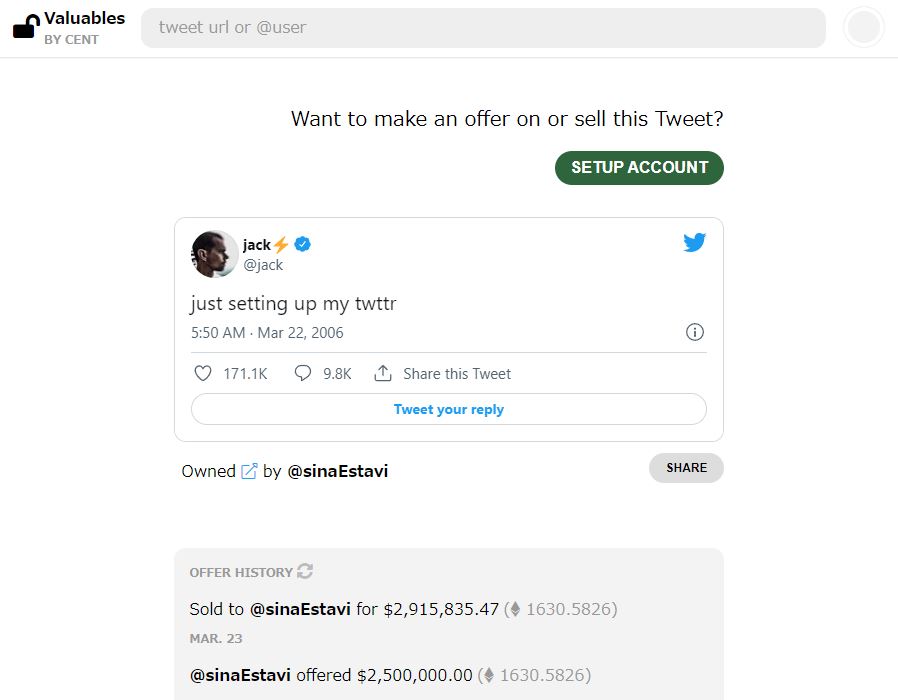Image resolution: width=898 pixels, height=700 pixels.
Task: Open the owner @sinaEstavi profile link
Action: pos(338,471)
